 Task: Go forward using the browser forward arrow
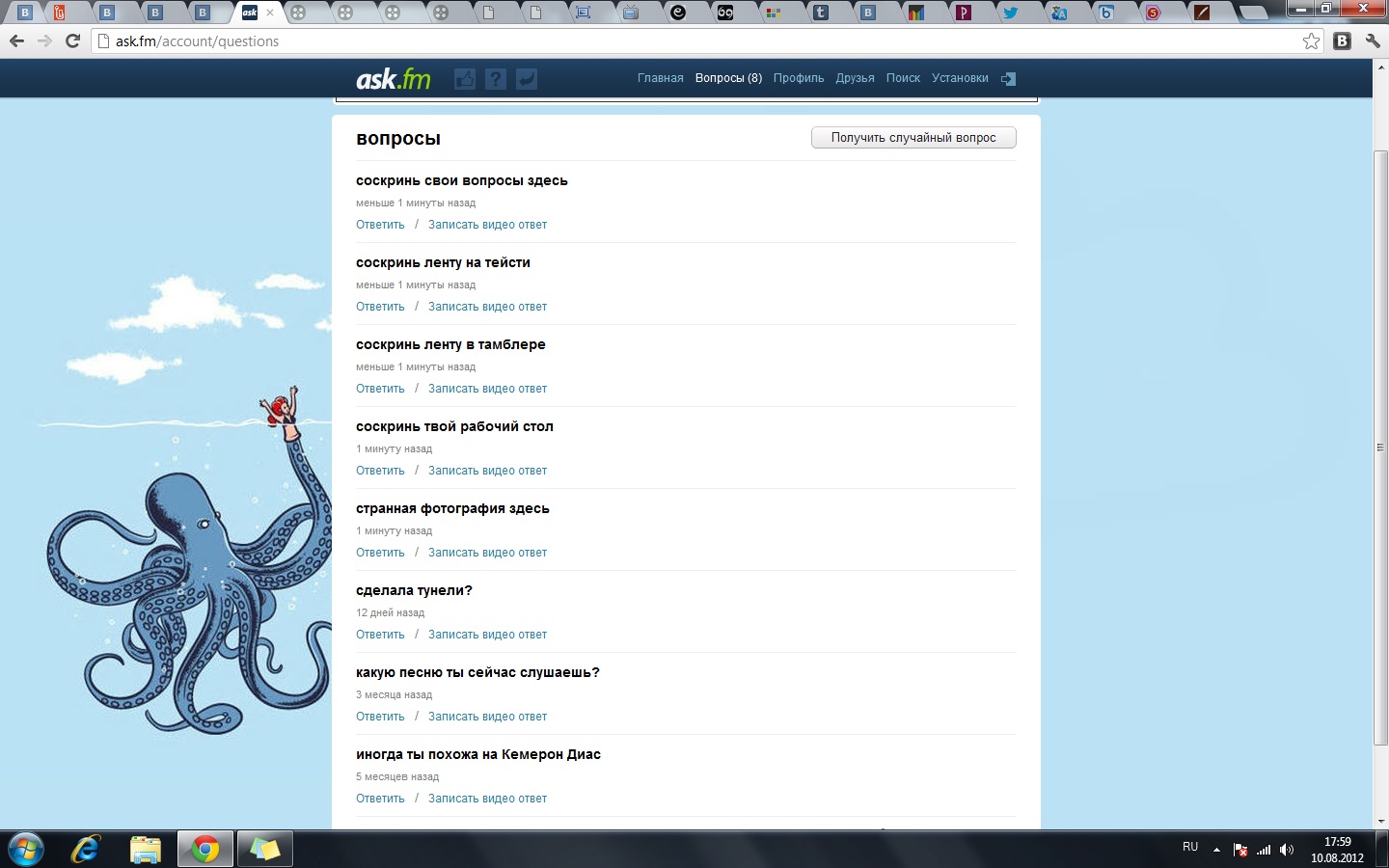click(44, 41)
